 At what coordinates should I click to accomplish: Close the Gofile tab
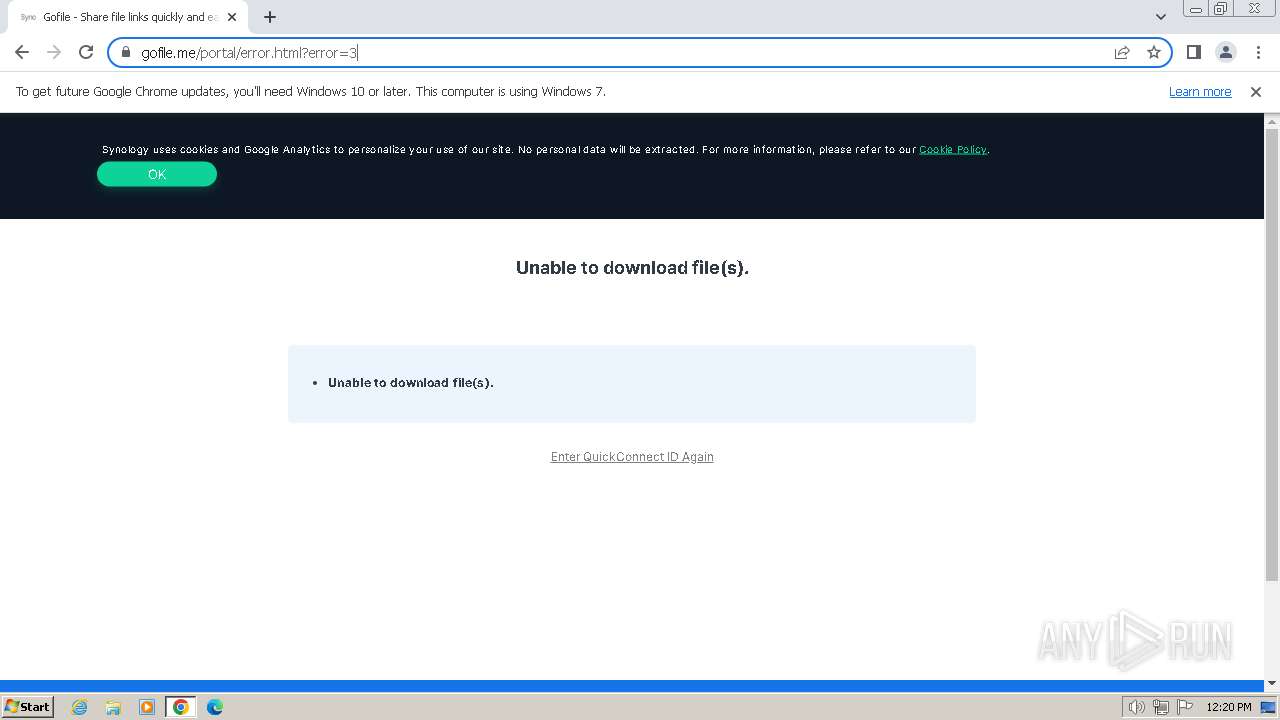232,17
